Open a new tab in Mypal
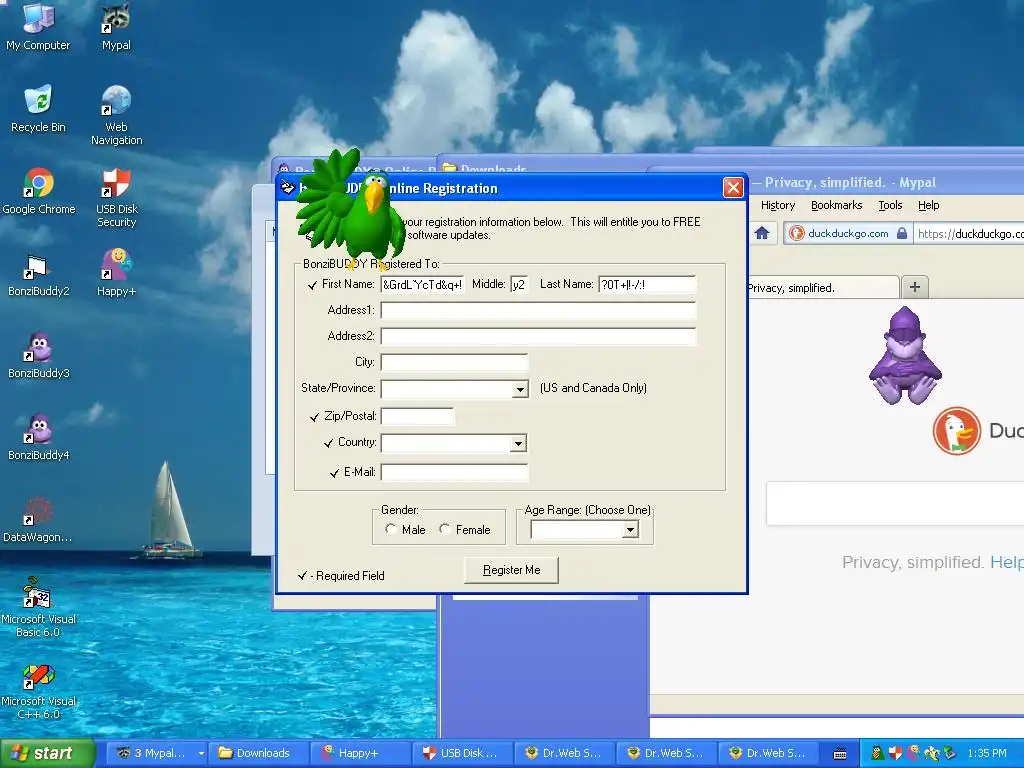The width and height of the screenshot is (1024, 768). point(915,287)
